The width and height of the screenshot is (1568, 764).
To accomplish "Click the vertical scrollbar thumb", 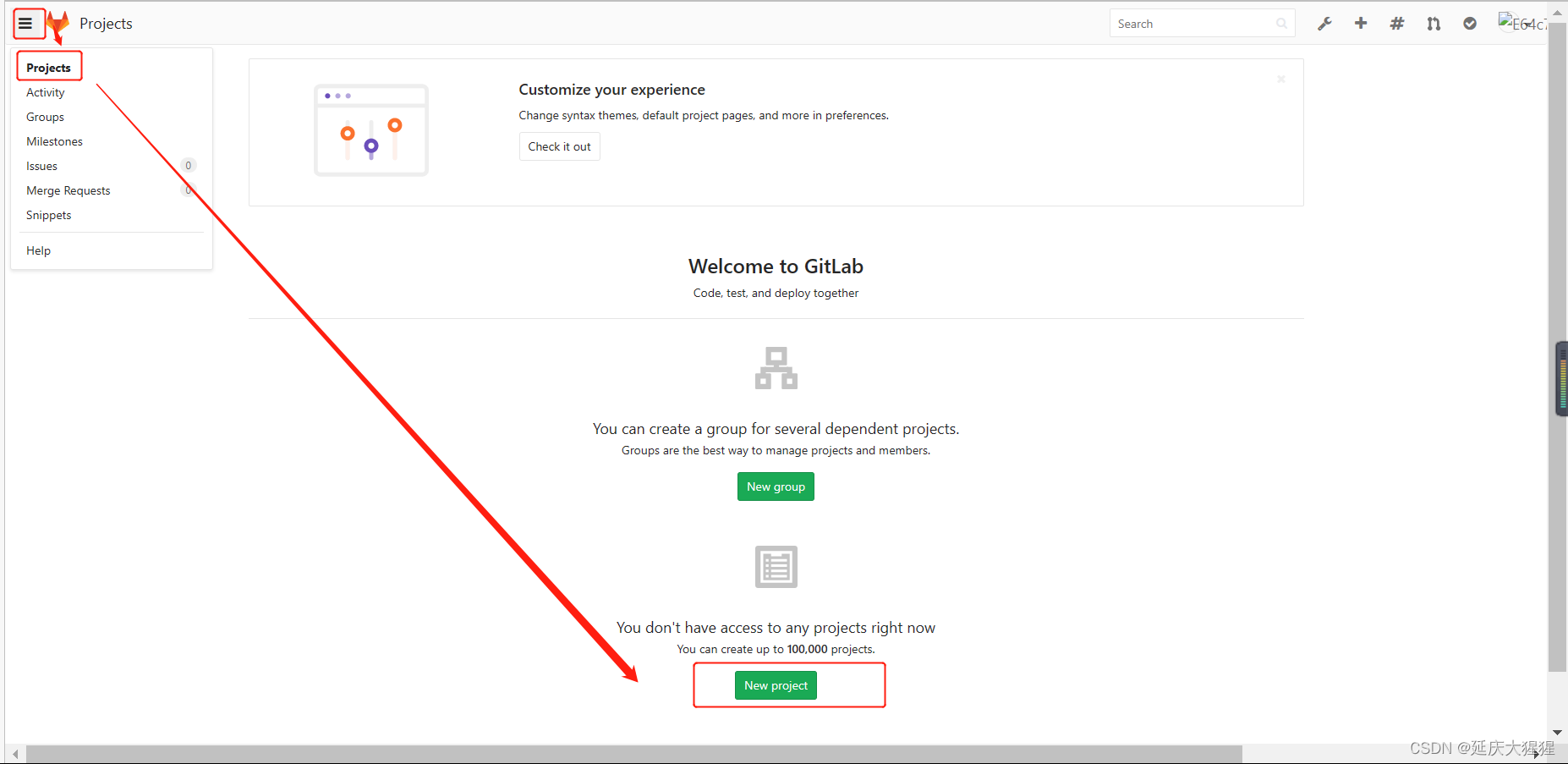I will click(1557, 347).
